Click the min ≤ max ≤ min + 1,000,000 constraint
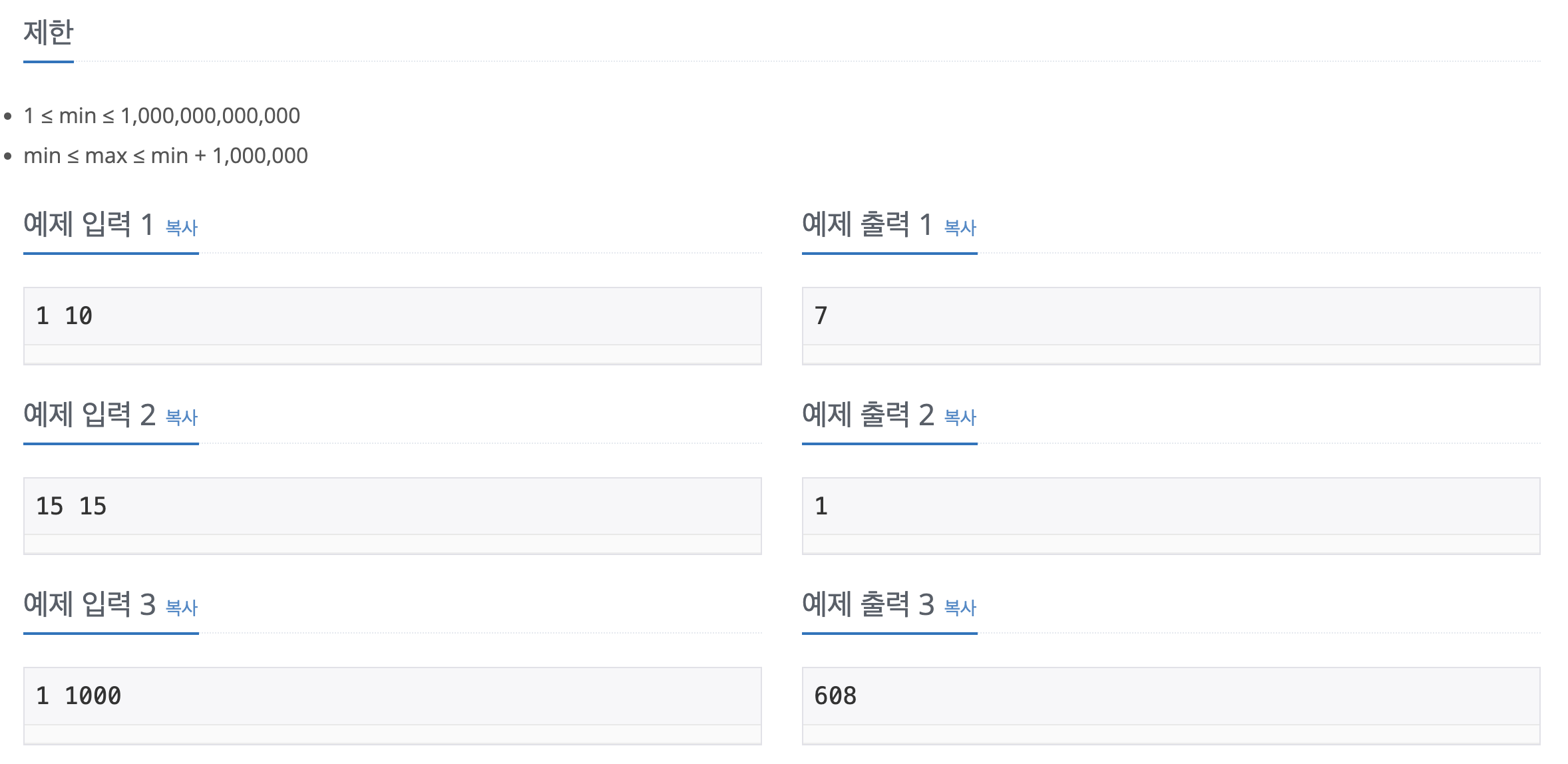Image resolution: width=1568 pixels, height=764 pixels. (x=166, y=156)
